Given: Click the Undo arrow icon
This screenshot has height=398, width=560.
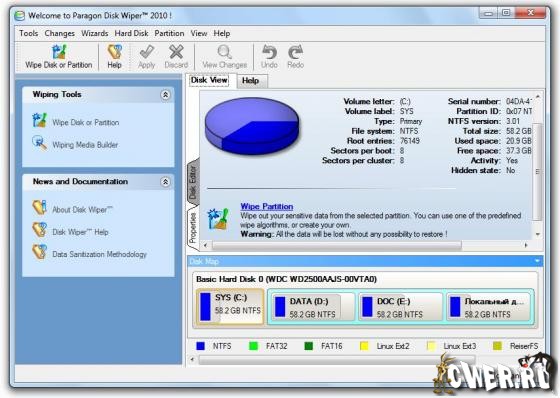Looking at the screenshot, I should pyautogui.click(x=269, y=52).
